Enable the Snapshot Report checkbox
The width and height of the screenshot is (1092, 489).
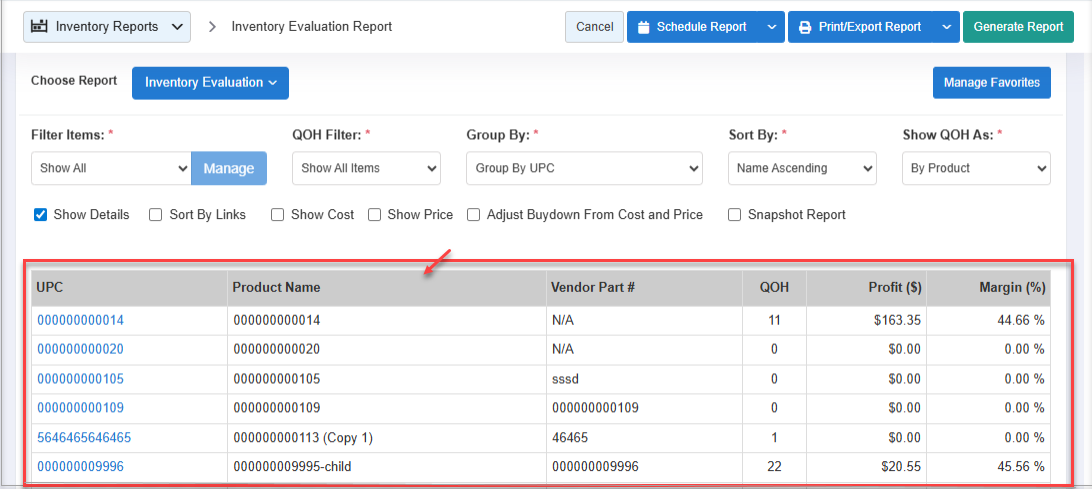tap(735, 215)
